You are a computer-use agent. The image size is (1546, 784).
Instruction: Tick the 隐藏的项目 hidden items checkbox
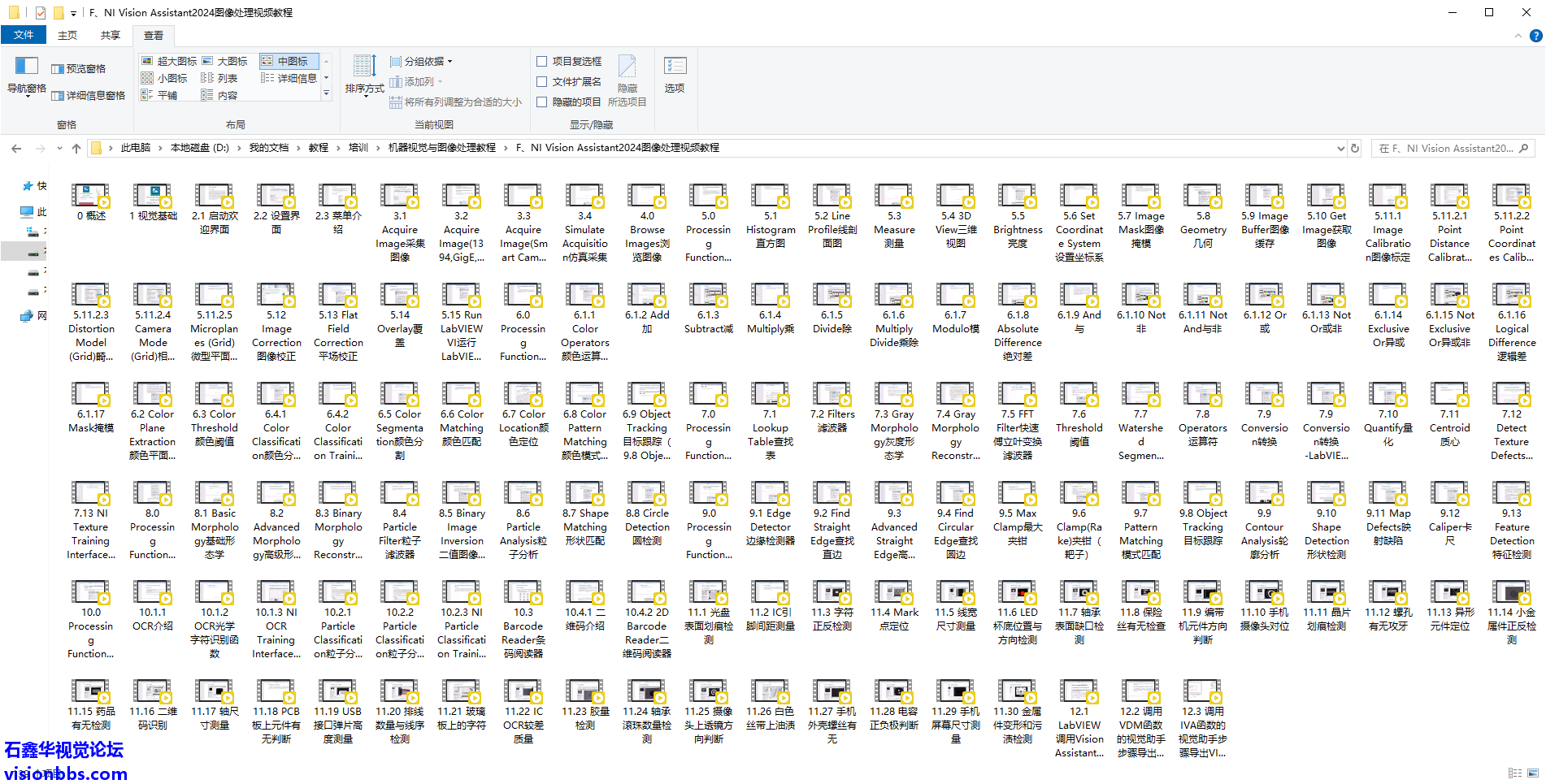pos(542,102)
